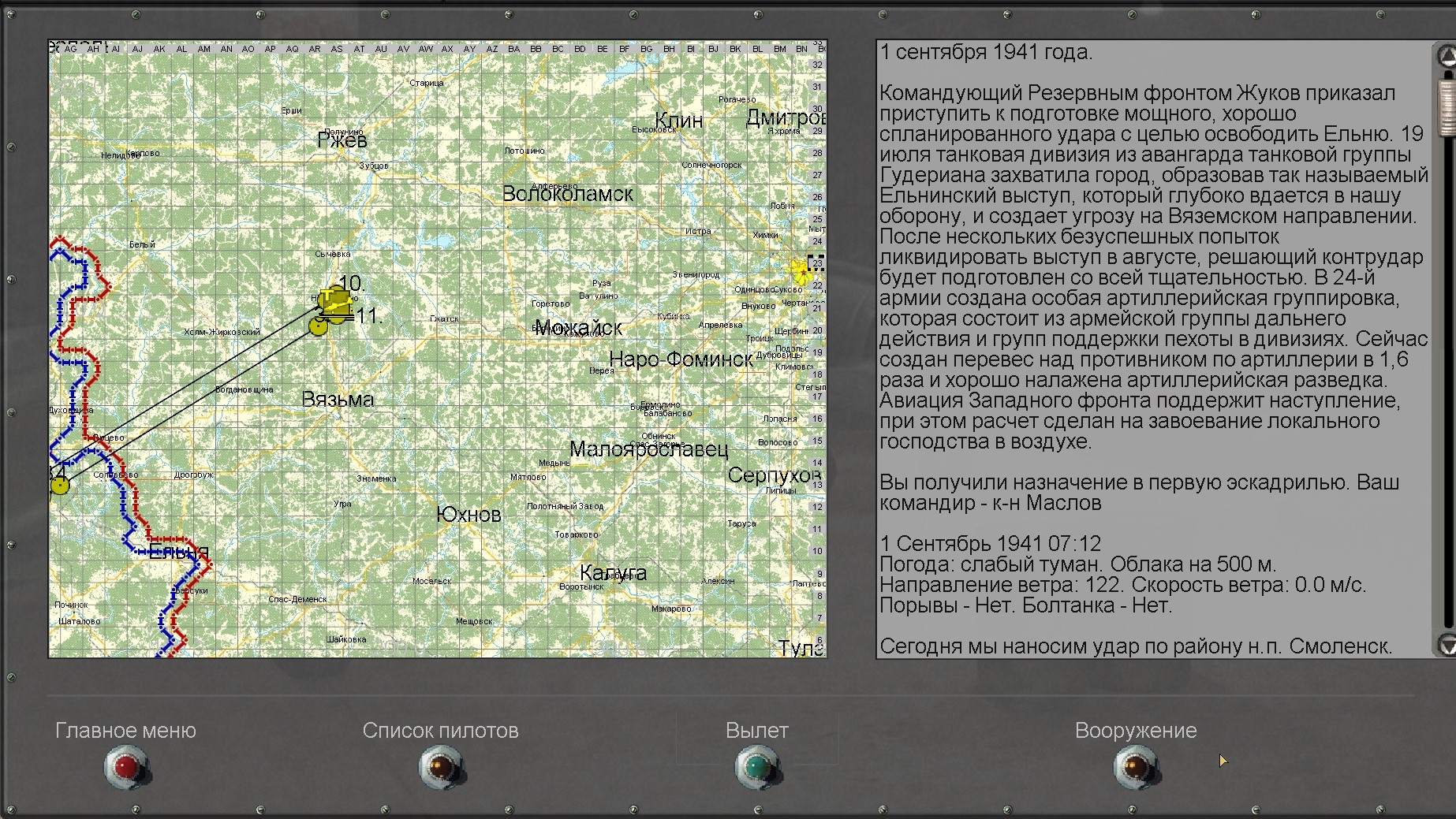This screenshot has width=1456, height=819.
Task: Click the Звенигород town label
Action: (696, 274)
